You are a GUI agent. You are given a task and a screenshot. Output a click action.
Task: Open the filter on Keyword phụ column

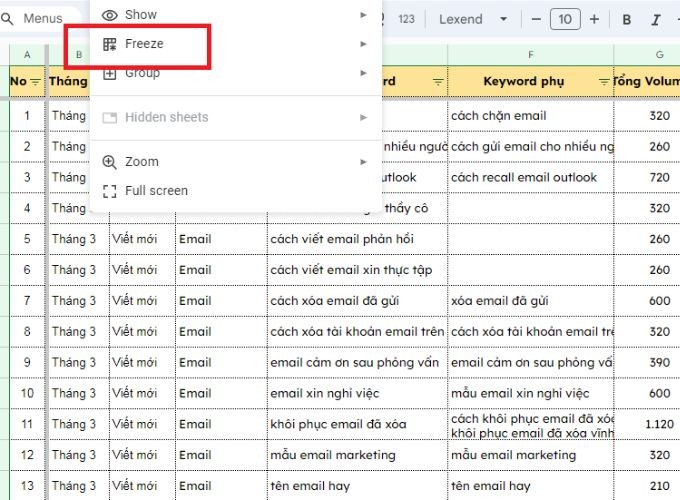(x=604, y=82)
